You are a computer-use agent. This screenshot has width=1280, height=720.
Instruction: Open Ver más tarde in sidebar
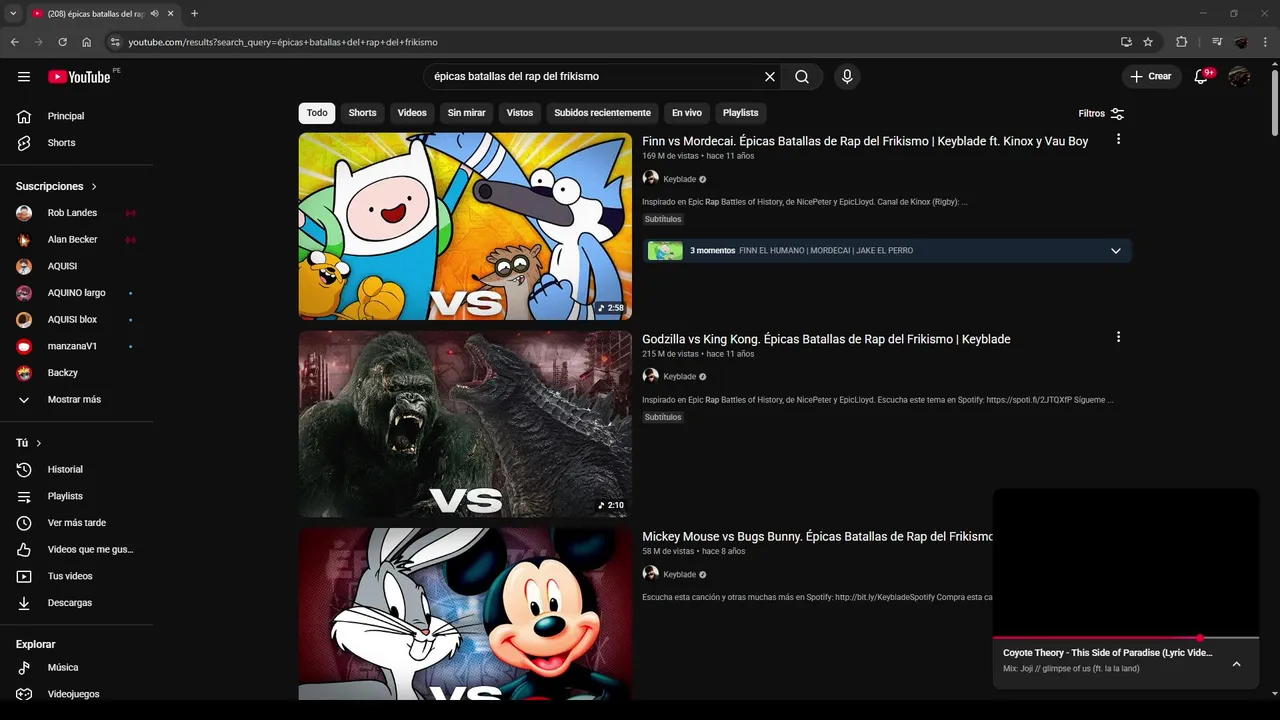click(77, 523)
